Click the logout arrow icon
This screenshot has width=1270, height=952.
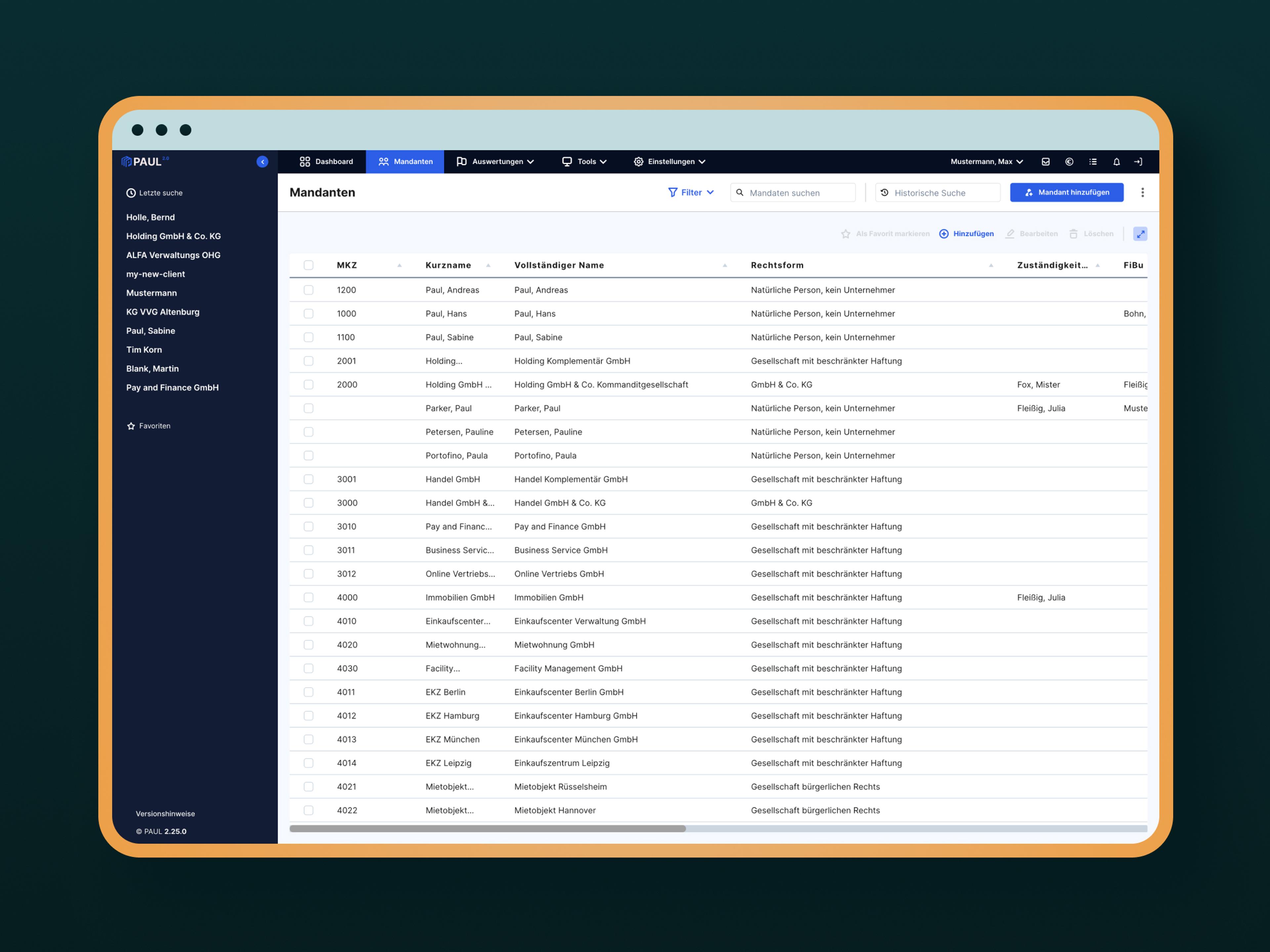tap(1138, 162)
